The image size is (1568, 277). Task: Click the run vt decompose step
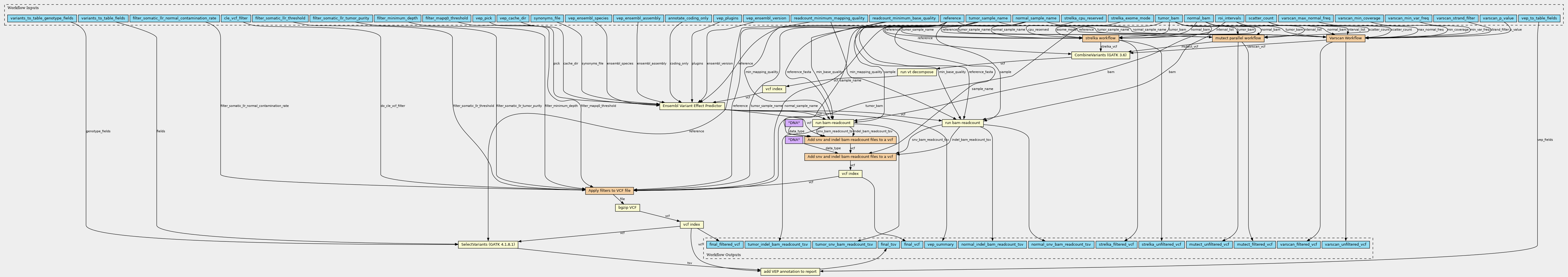[x=916, y=72]
